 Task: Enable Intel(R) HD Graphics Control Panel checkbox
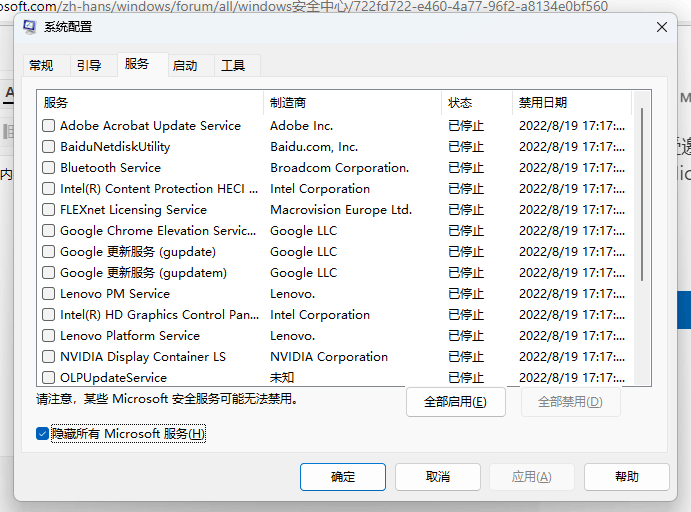point(48,315)
